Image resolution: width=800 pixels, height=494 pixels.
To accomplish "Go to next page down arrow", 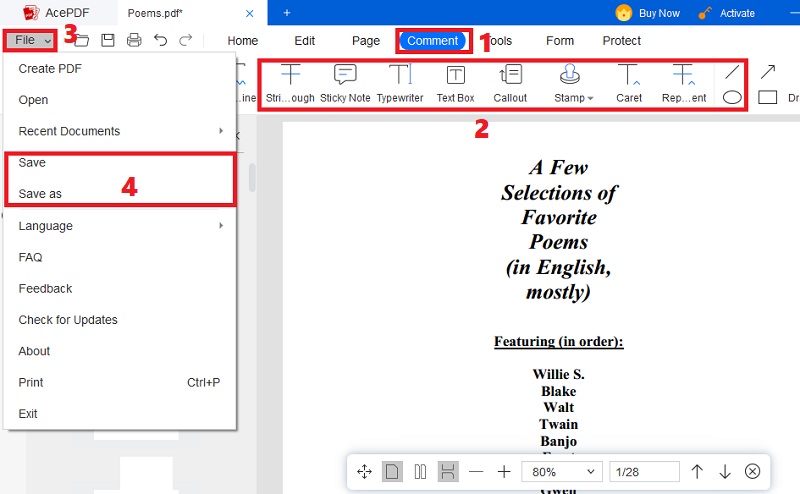I will (x=725, y=472).
